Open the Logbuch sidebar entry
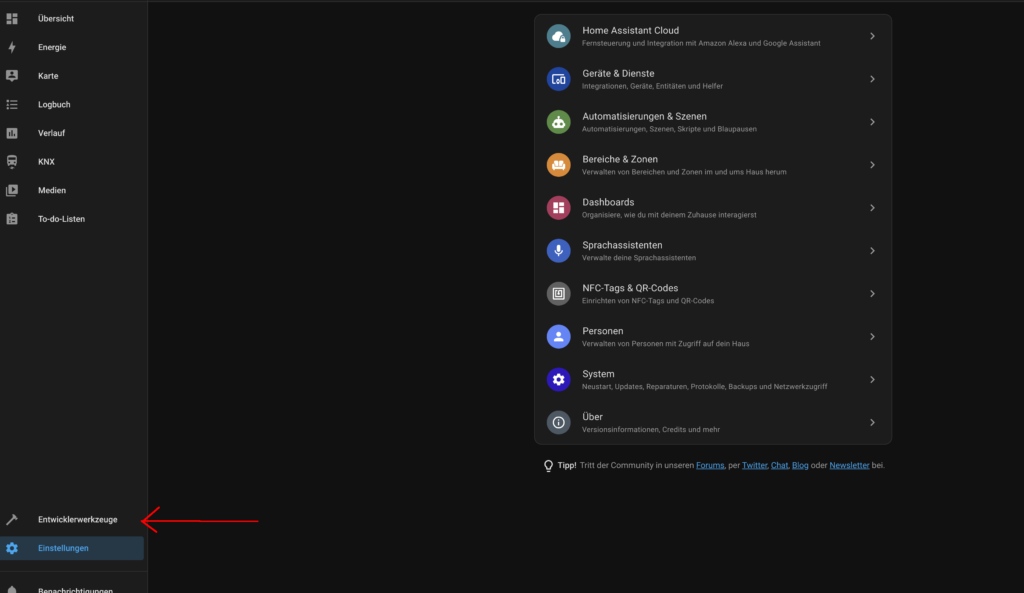The height and width of the screenshot is (593, 1024). coord(72,104)
